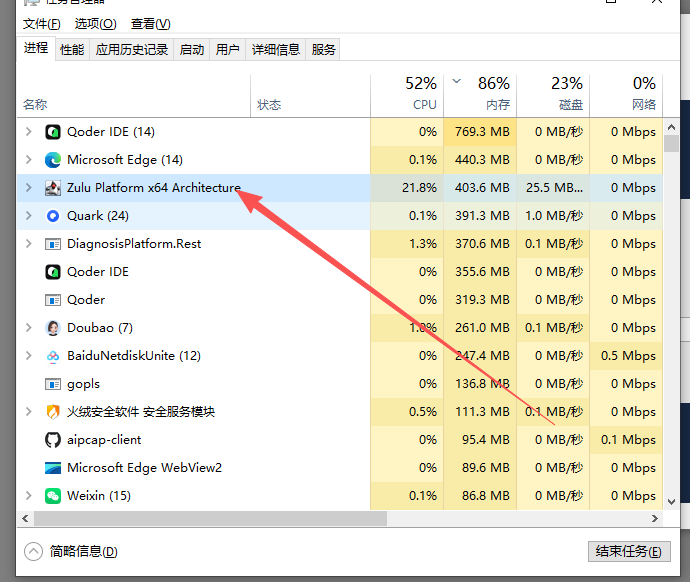Click the aipcap-client GitHub-style icon
This screenshot has height=582, width=690.
53,440
